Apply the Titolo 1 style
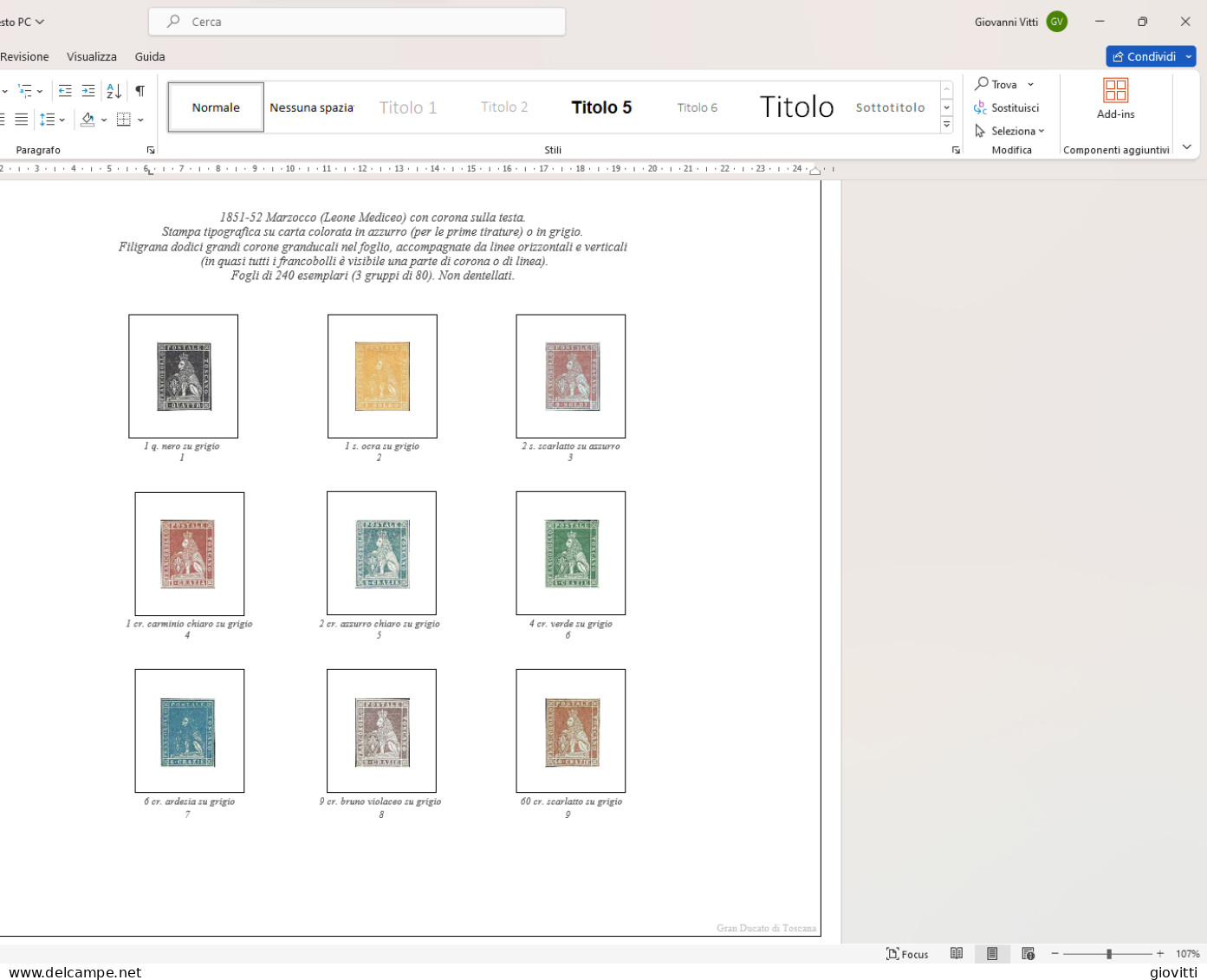This screenshot has width=1207, height=980. [408, 107]
